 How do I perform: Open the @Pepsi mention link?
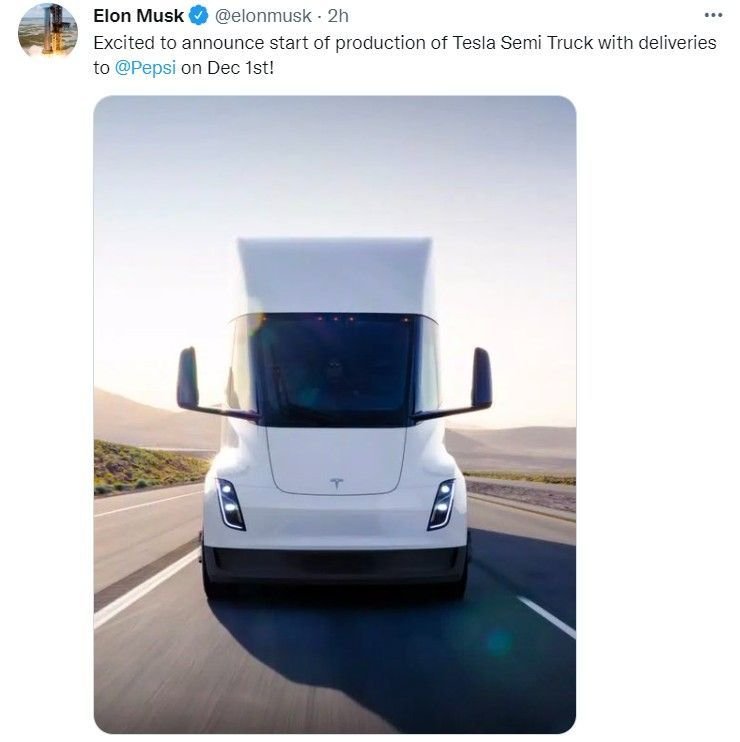(x=145, y=68)
